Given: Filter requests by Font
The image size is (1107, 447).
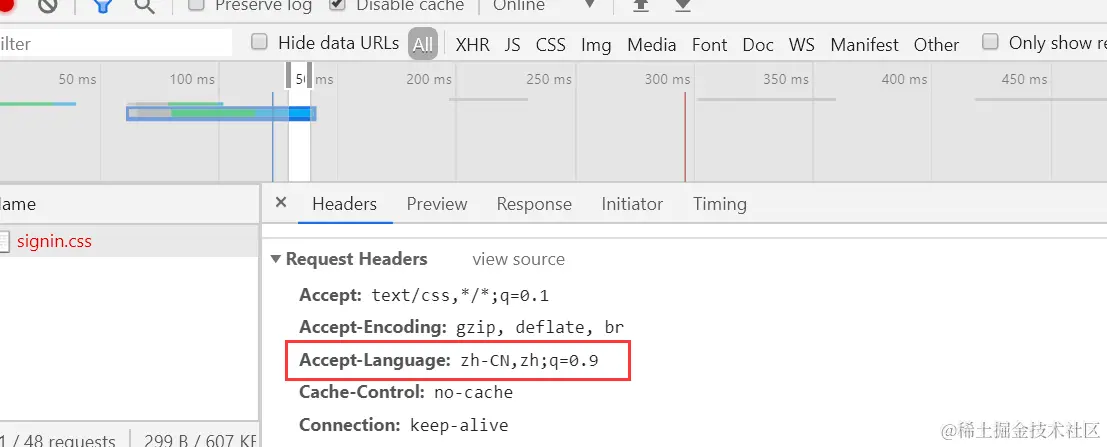Looking at the screenshot, I should (710, 44).
